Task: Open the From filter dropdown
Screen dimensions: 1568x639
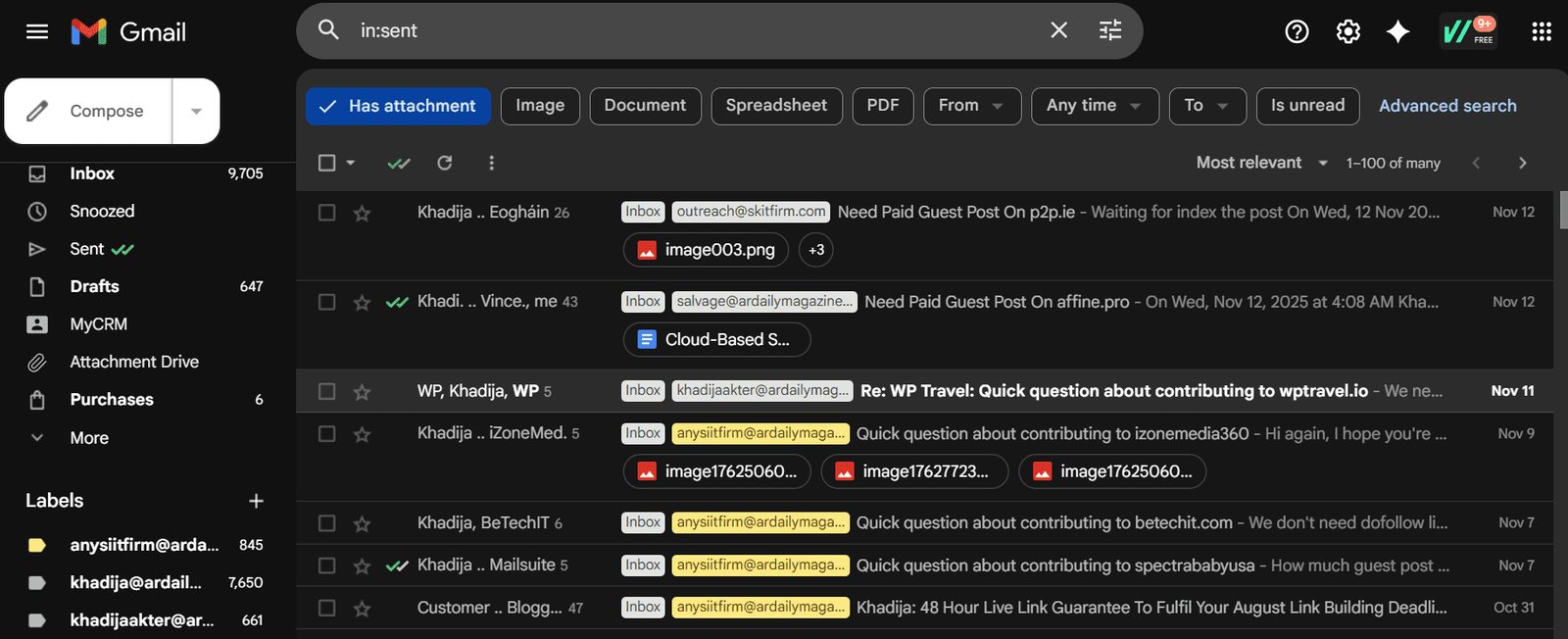Action: [972, 106]
